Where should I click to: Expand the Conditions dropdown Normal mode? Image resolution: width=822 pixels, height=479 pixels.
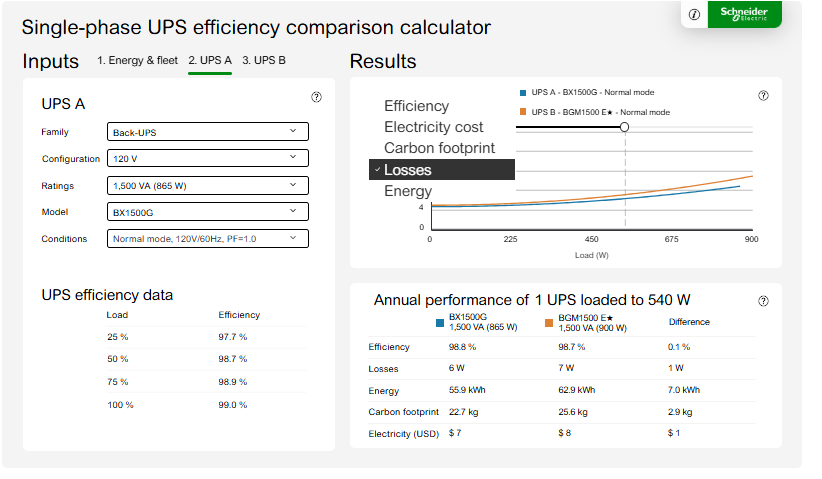click(x=208, y=238)
